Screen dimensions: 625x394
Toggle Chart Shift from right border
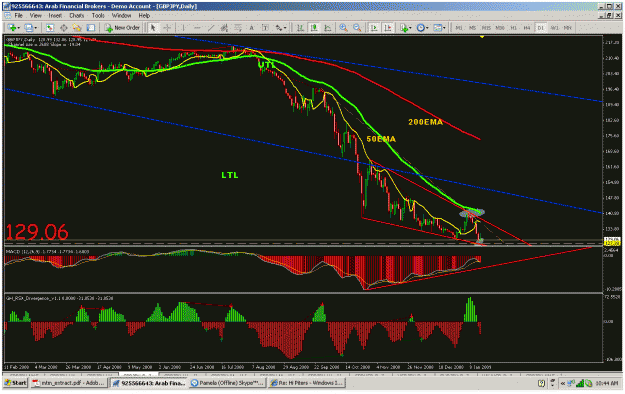[387, 28]
